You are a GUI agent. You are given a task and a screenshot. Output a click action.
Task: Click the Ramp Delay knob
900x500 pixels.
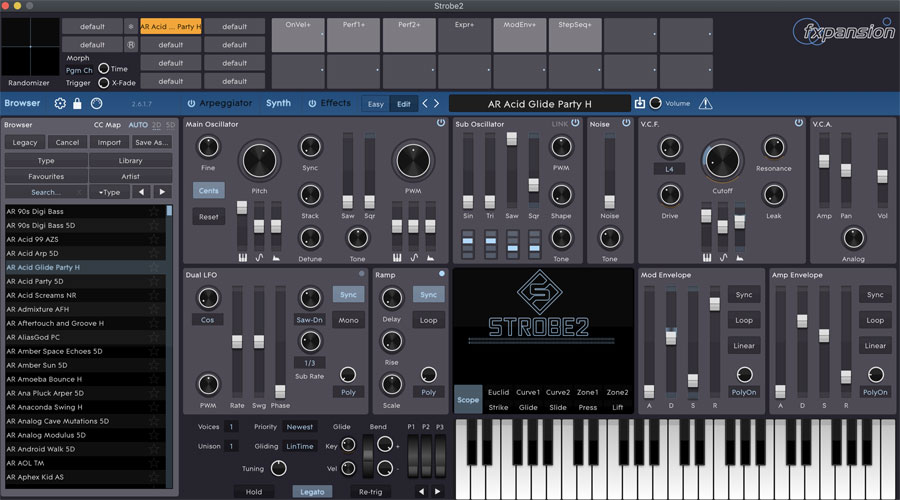coord(391,299)
